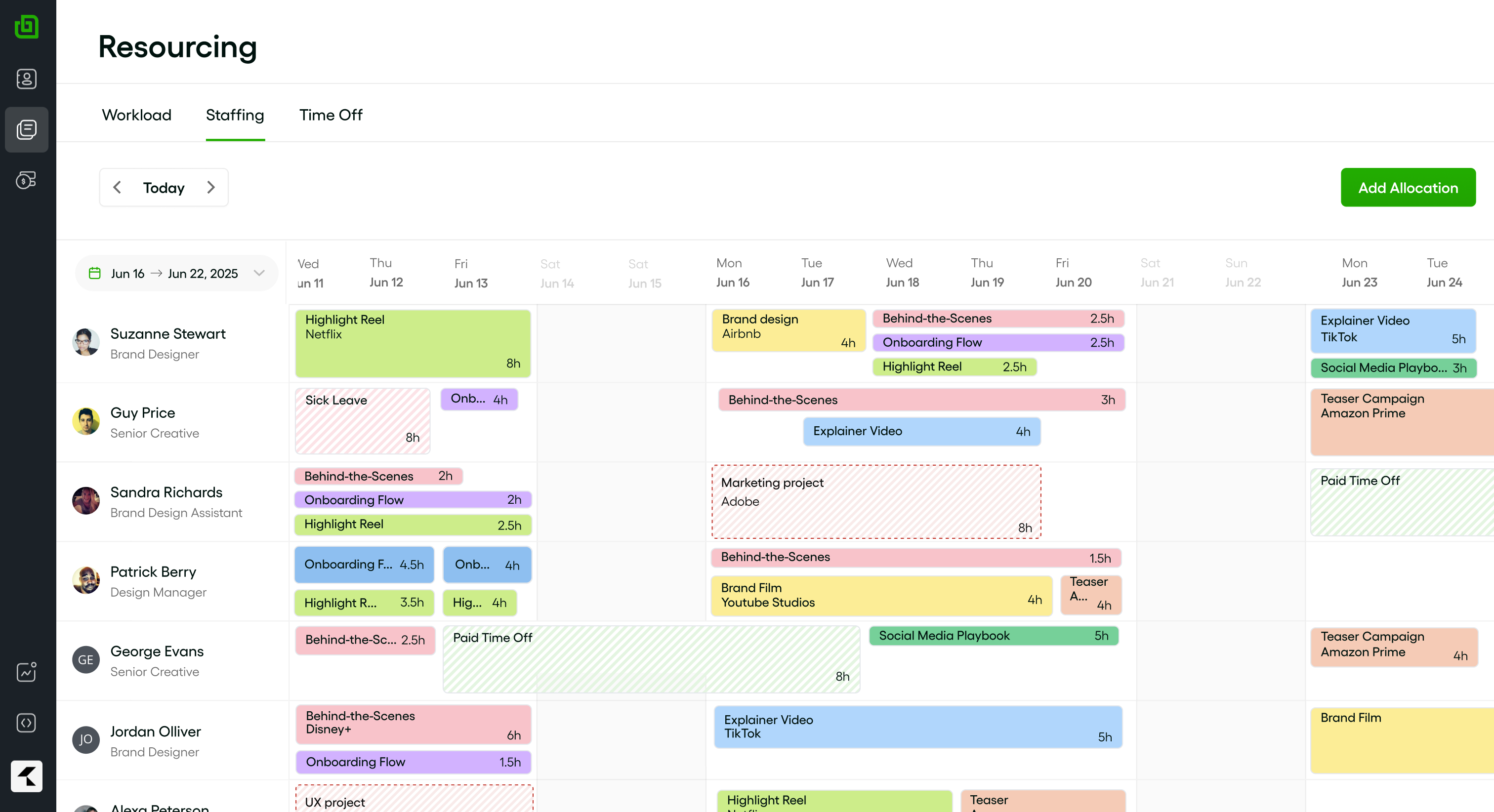Click Guy Price's Sick Leave block
Screen dimensions: 1494x812
coord(363,420)
